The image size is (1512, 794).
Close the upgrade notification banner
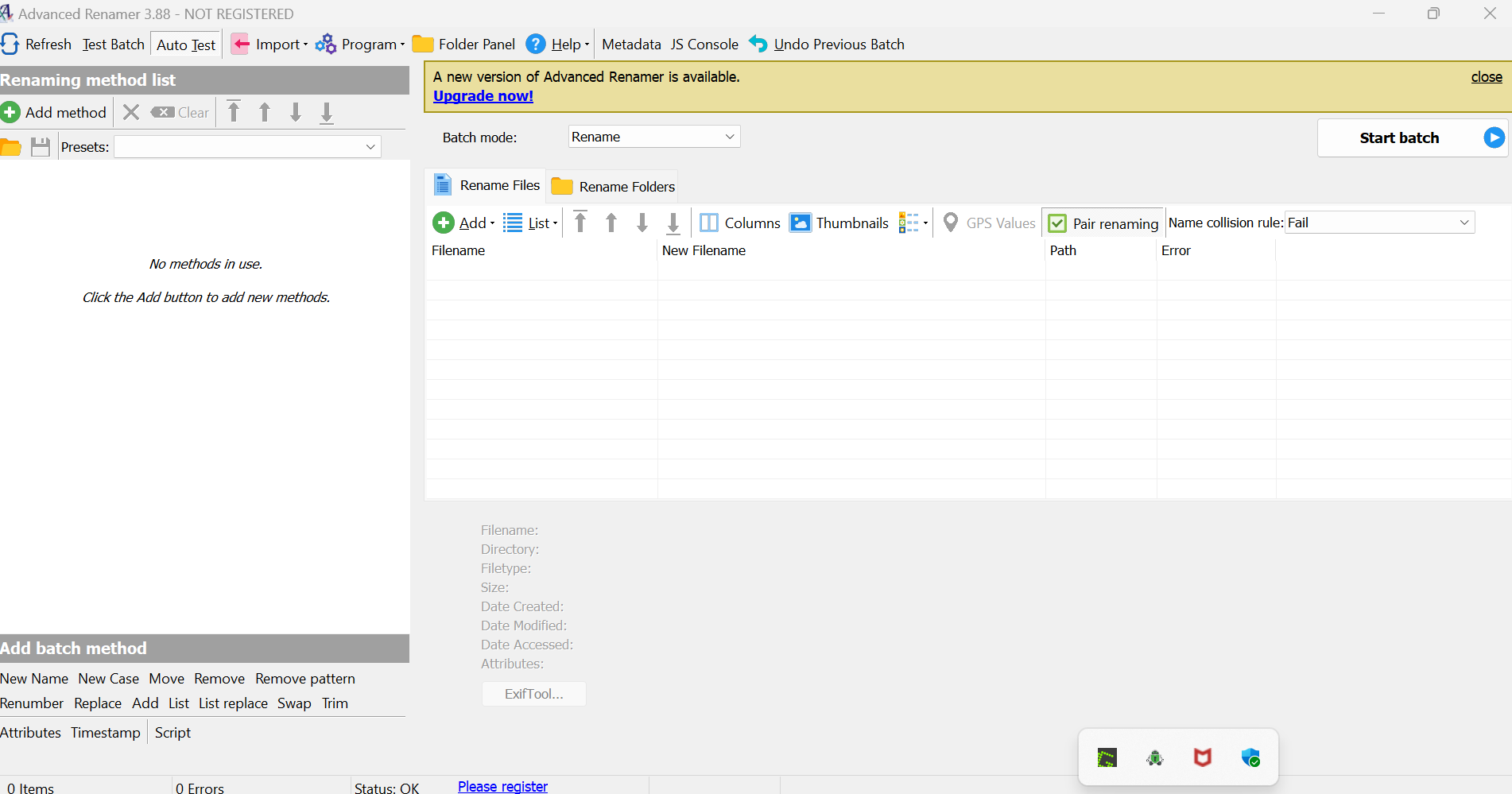click(1487, 77)
